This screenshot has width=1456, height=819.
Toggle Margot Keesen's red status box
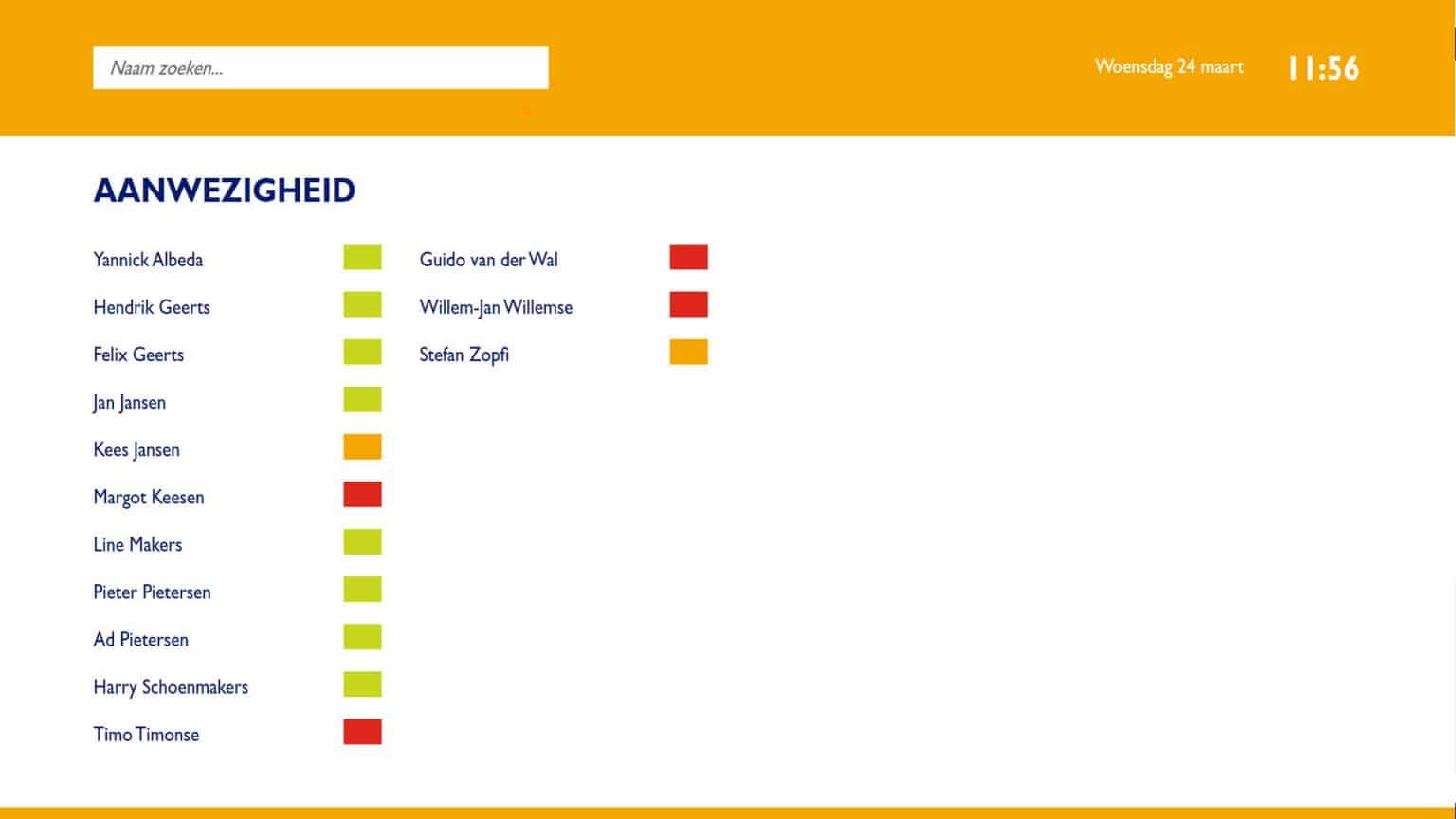[362, 495]
